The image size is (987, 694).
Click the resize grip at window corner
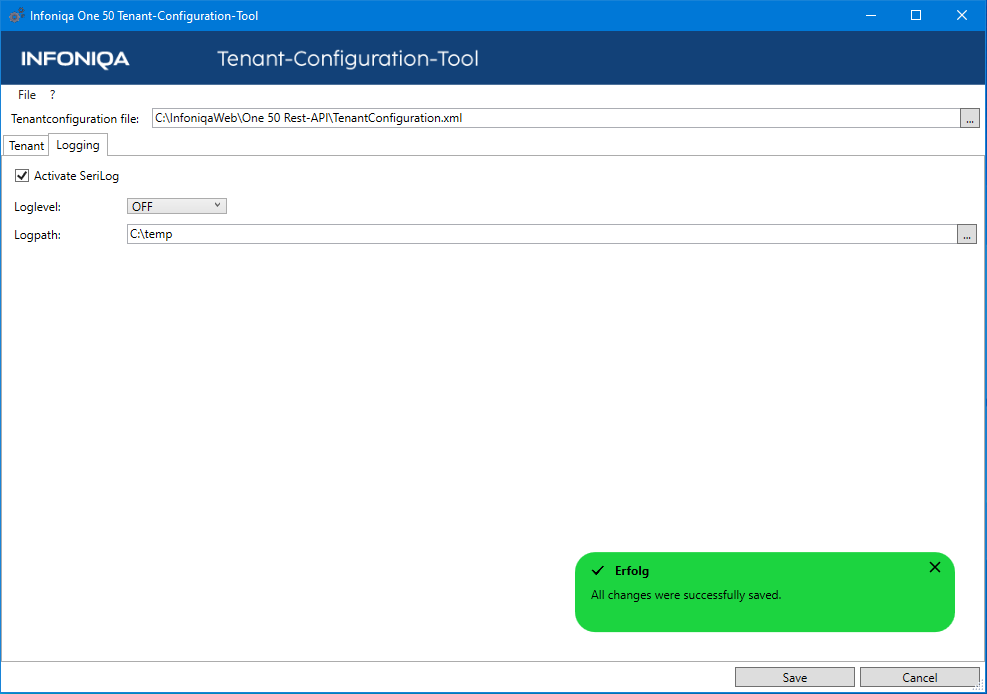979,686
